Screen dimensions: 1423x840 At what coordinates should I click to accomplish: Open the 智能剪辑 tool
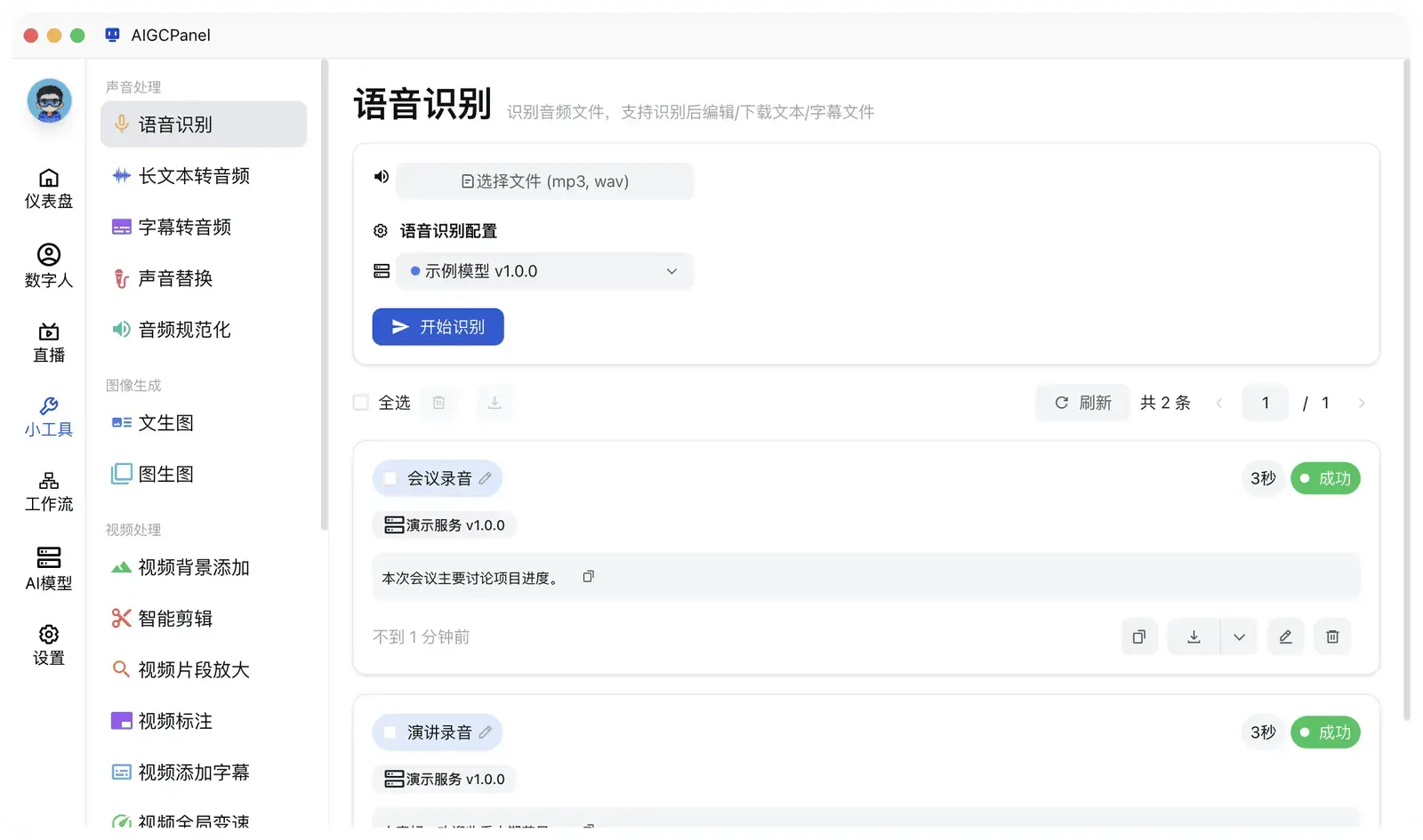(x=204, y=619)
